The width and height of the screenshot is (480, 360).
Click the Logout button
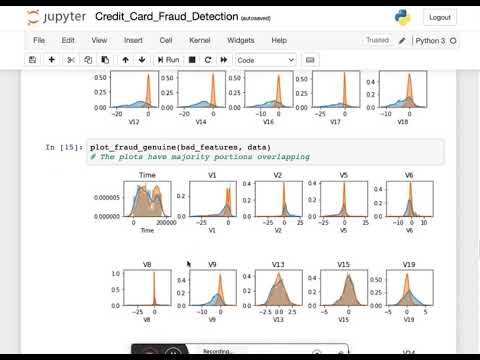point(440,17)
